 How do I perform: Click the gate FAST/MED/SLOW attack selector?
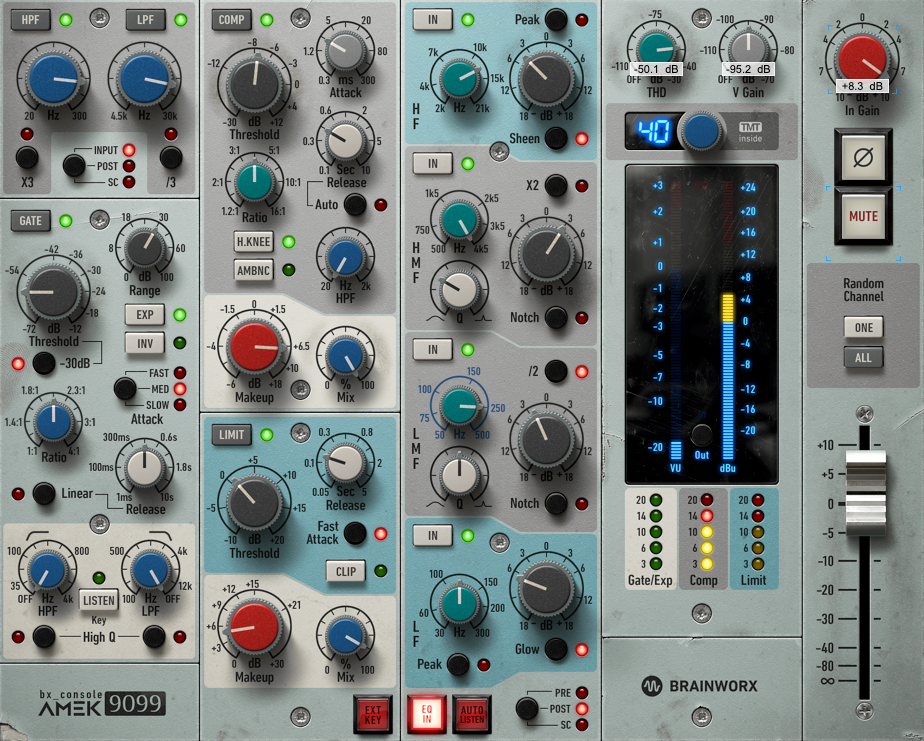coord(125,388)
